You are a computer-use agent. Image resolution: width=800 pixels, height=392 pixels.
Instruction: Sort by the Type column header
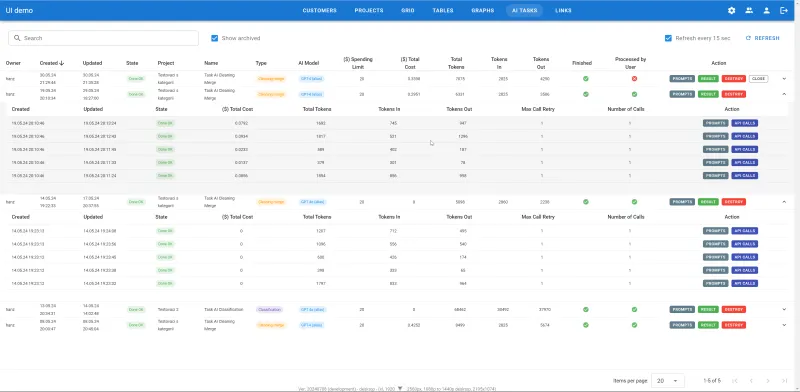click(x=261, y=63)
